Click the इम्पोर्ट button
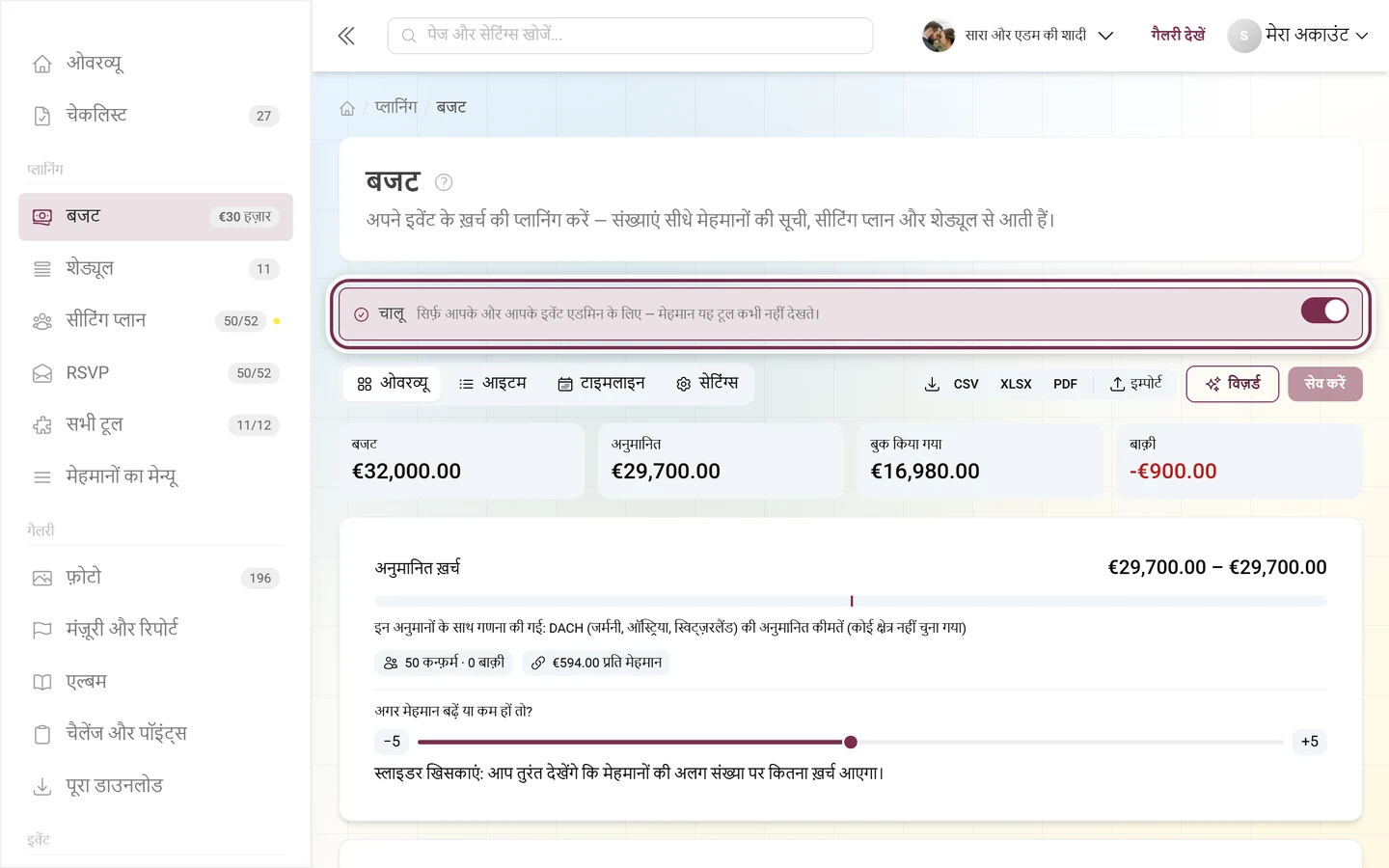The width and height of the screenshot is (1389, 868). tap(1136, 384)
